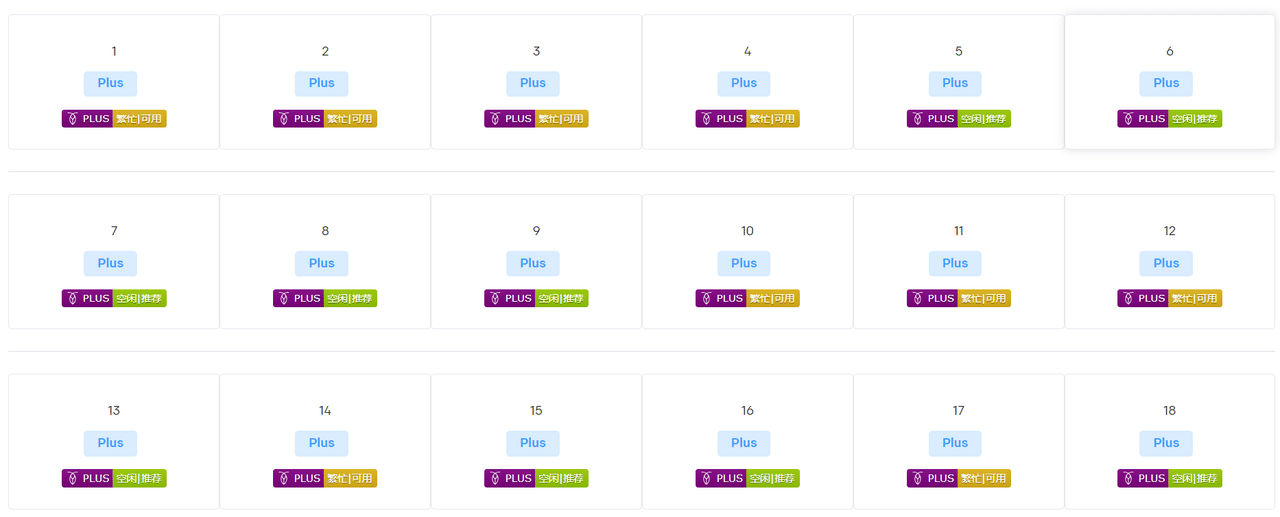The width and height of the screenshot is (1280, 517).
Task: Click the green recommended badge on card 18
Action: click(x=1170, y=479)
